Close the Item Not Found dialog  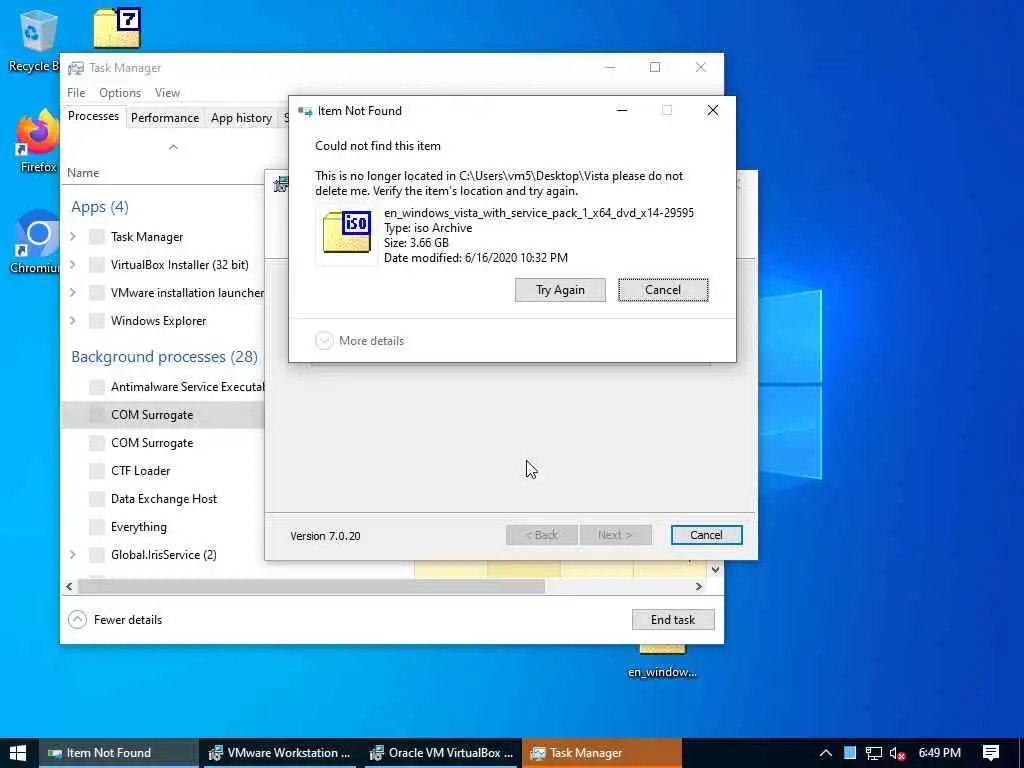click(712, 110)
